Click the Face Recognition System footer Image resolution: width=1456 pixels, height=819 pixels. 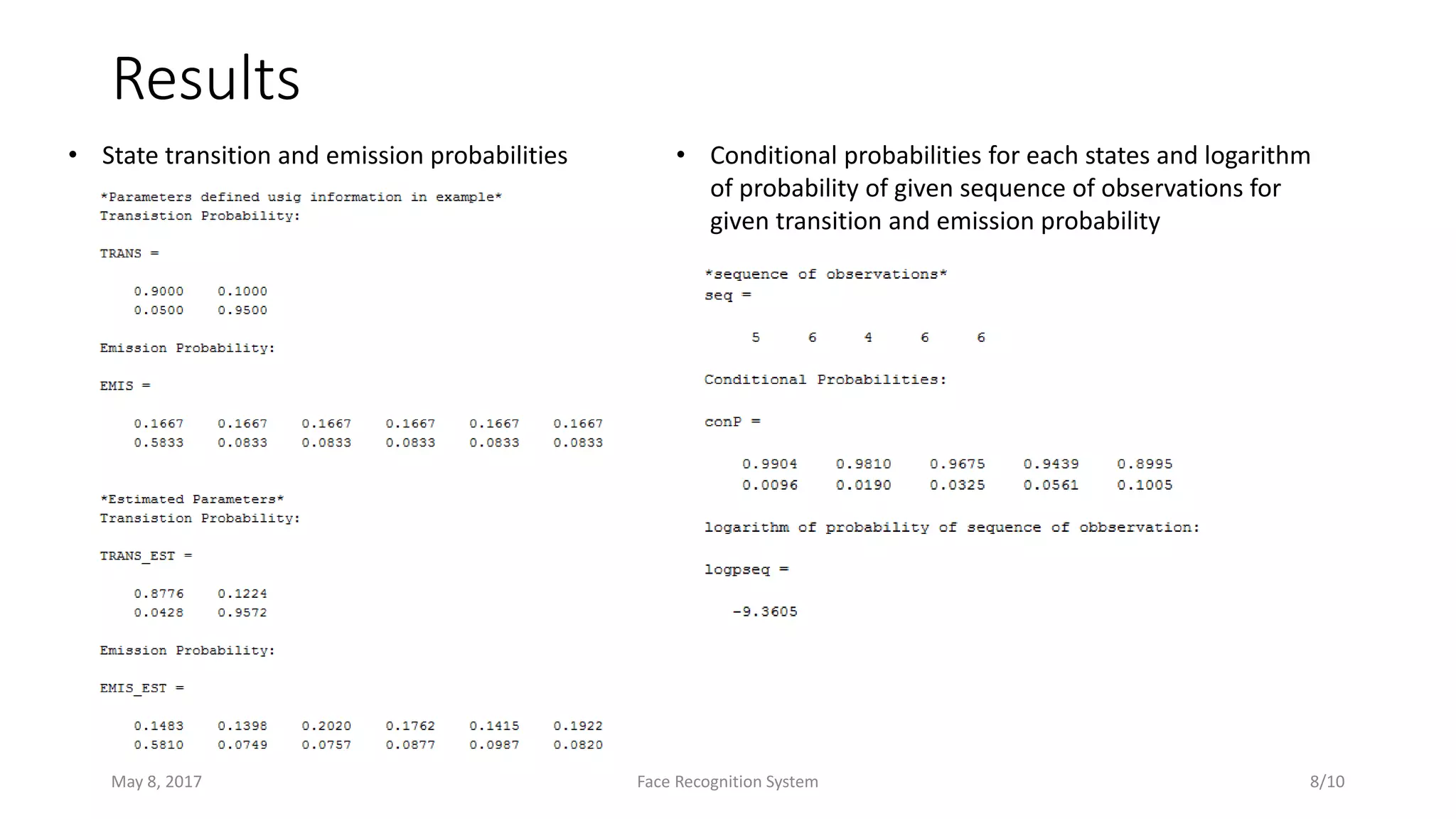pyautogui.click(x=727, y=781)
